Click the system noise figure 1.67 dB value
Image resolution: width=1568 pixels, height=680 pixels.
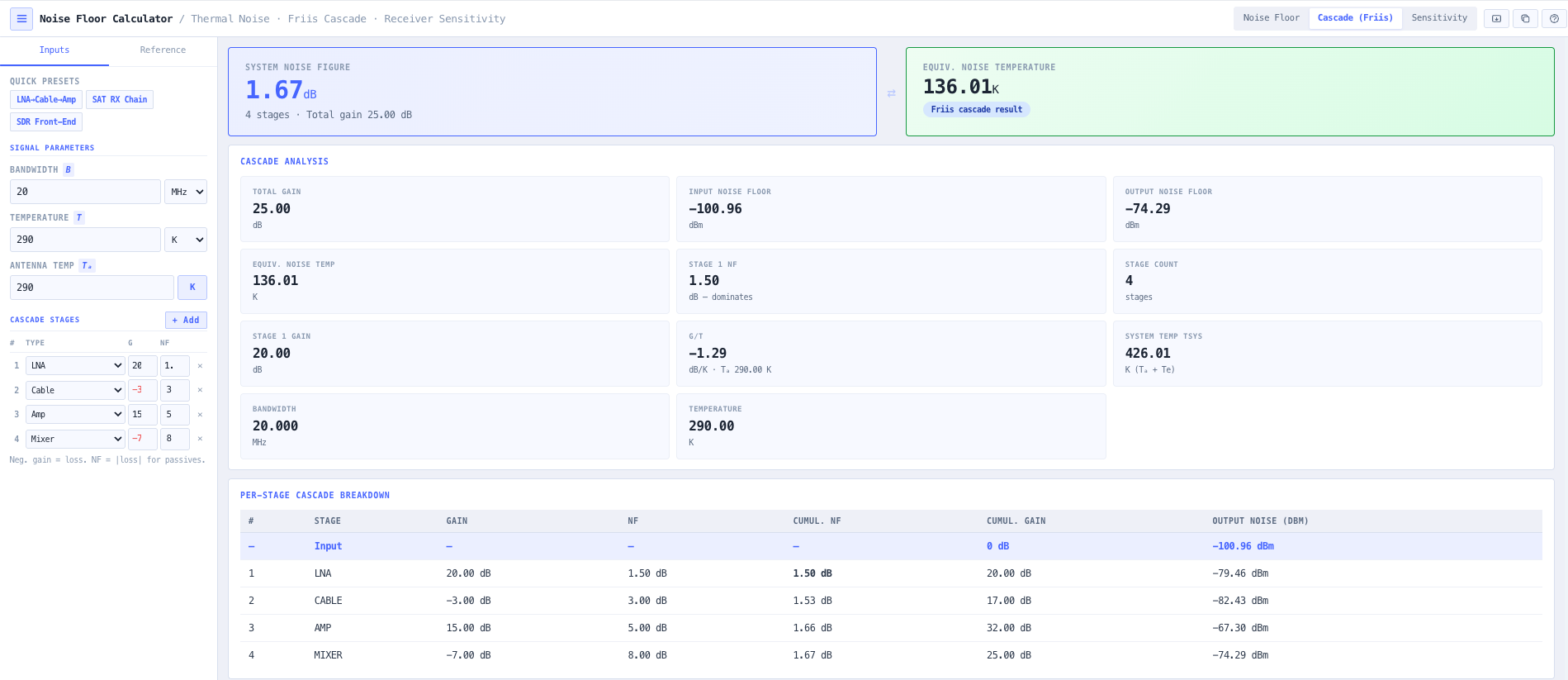[x=281, y=90]
